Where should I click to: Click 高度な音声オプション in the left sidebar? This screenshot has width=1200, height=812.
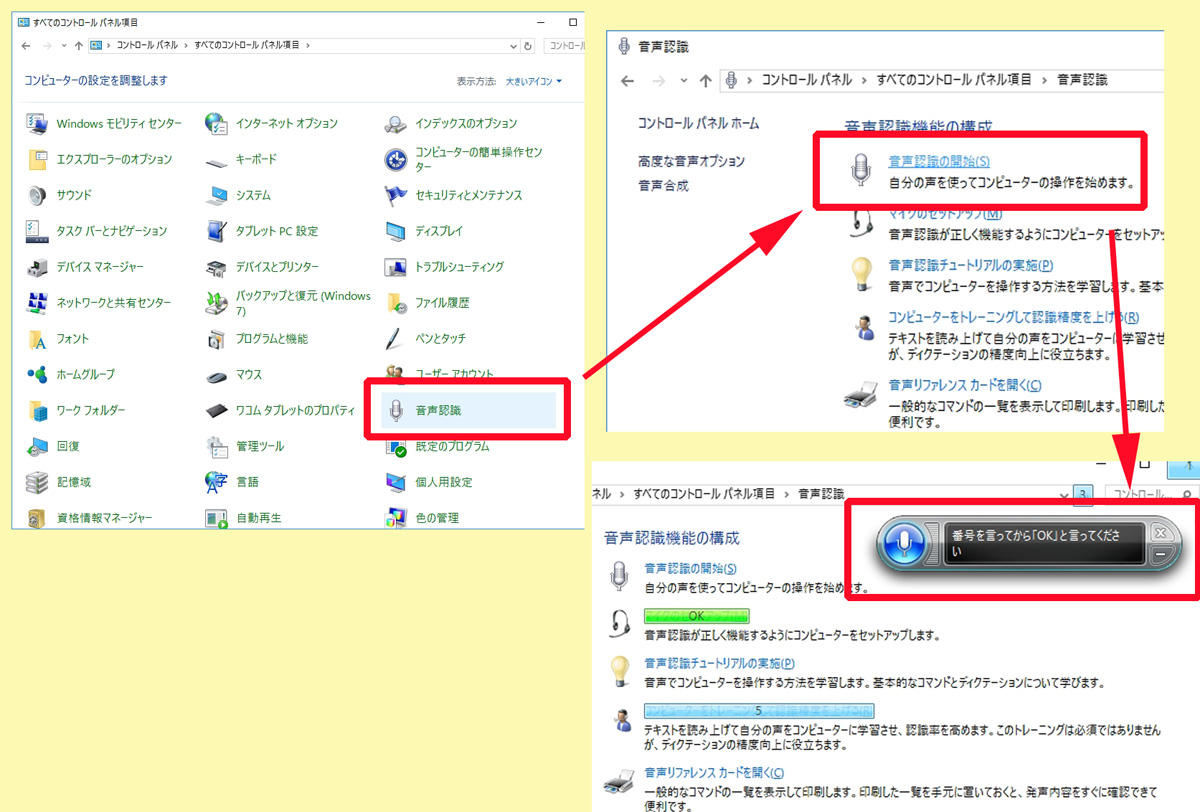pos(691,161)
